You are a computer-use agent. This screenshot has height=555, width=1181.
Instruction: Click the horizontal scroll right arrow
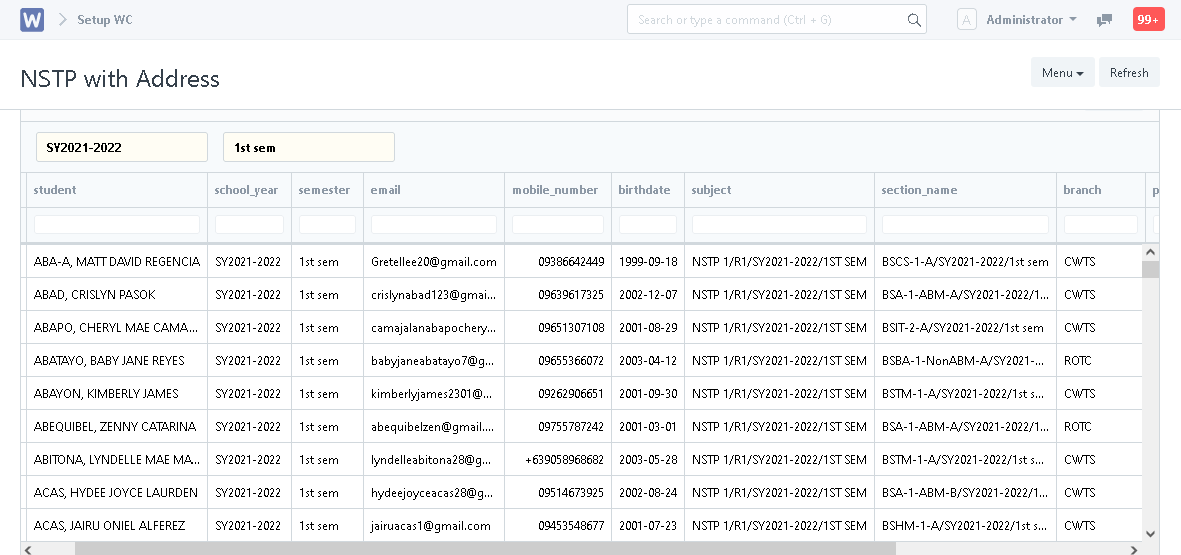[x=1136, y=549]
